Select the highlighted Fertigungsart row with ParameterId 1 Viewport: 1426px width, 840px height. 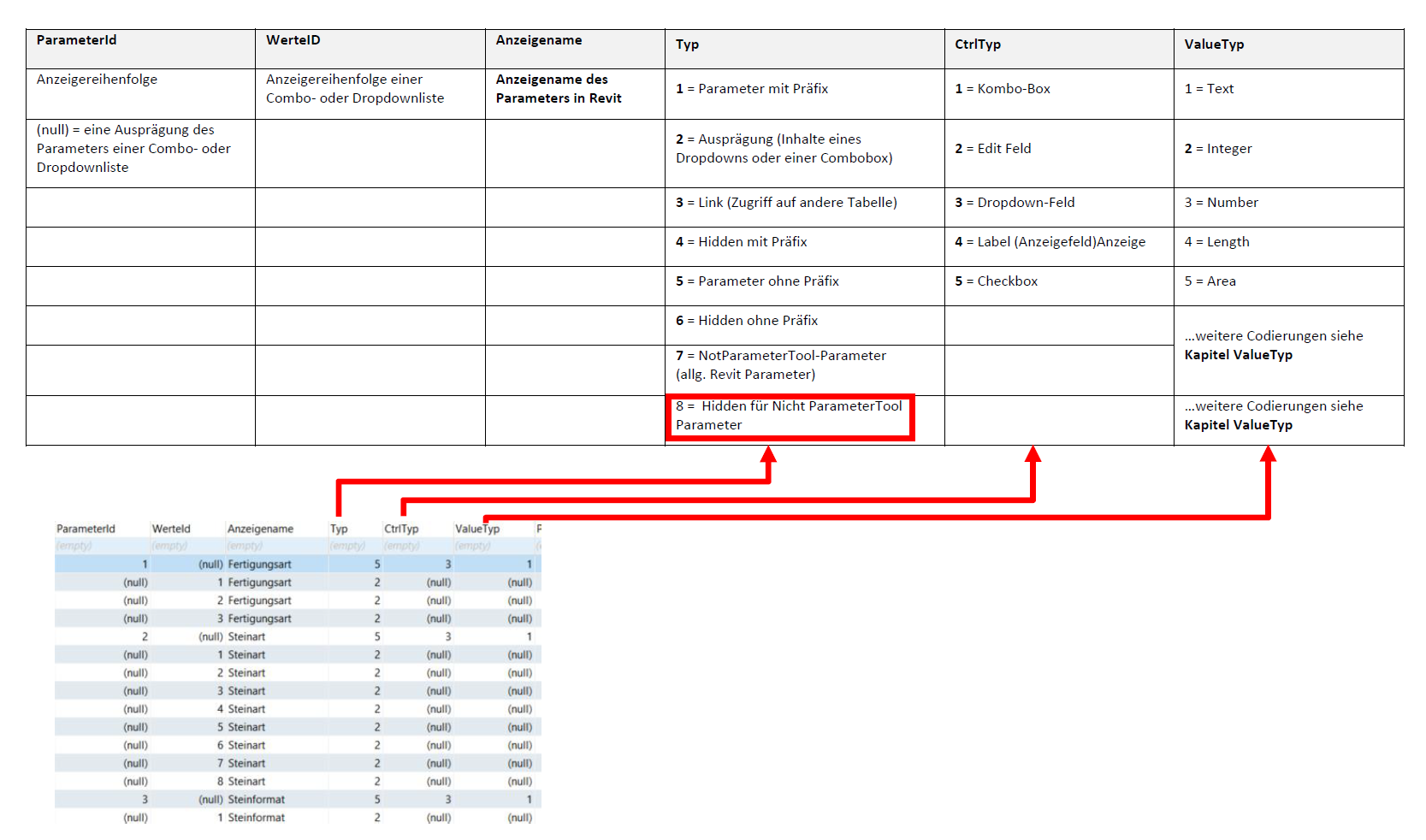(x=259, y=565)
